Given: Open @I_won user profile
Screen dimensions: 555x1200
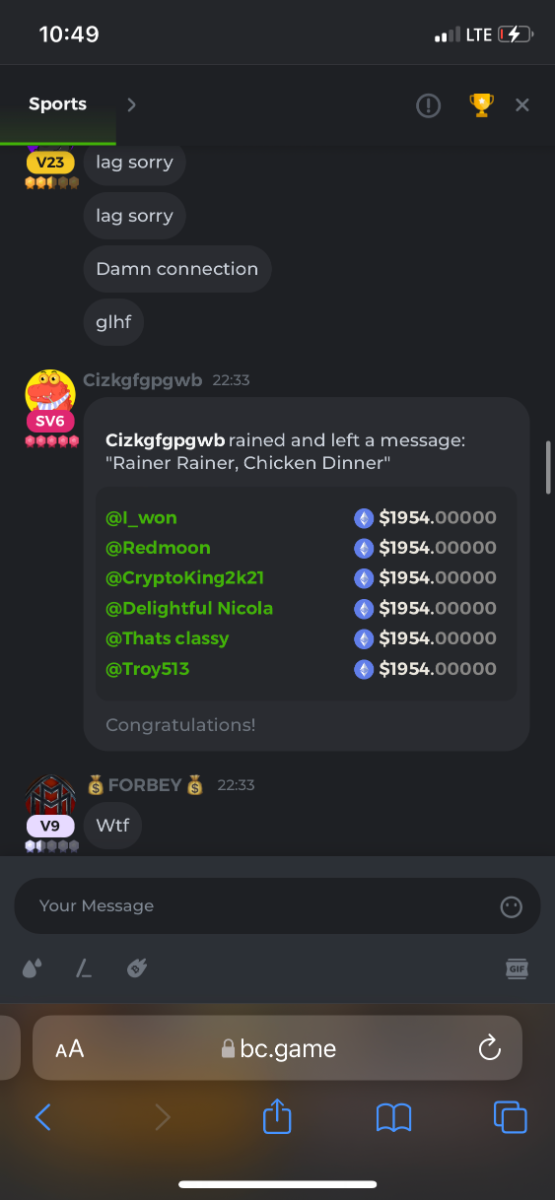Looking at the screenshot, I should pos(141,518).
